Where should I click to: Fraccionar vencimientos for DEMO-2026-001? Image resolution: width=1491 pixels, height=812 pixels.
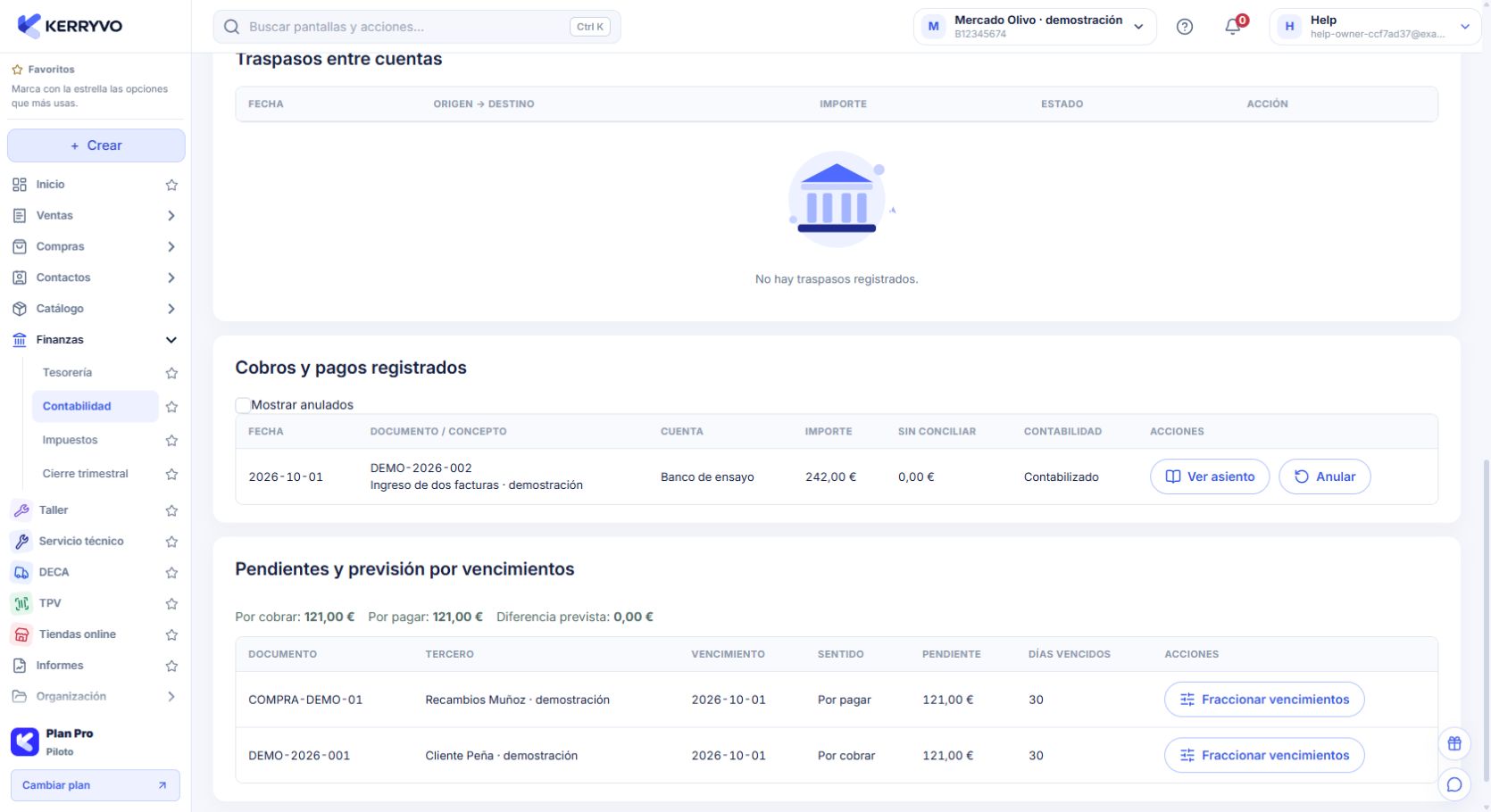pos(1264,756)
